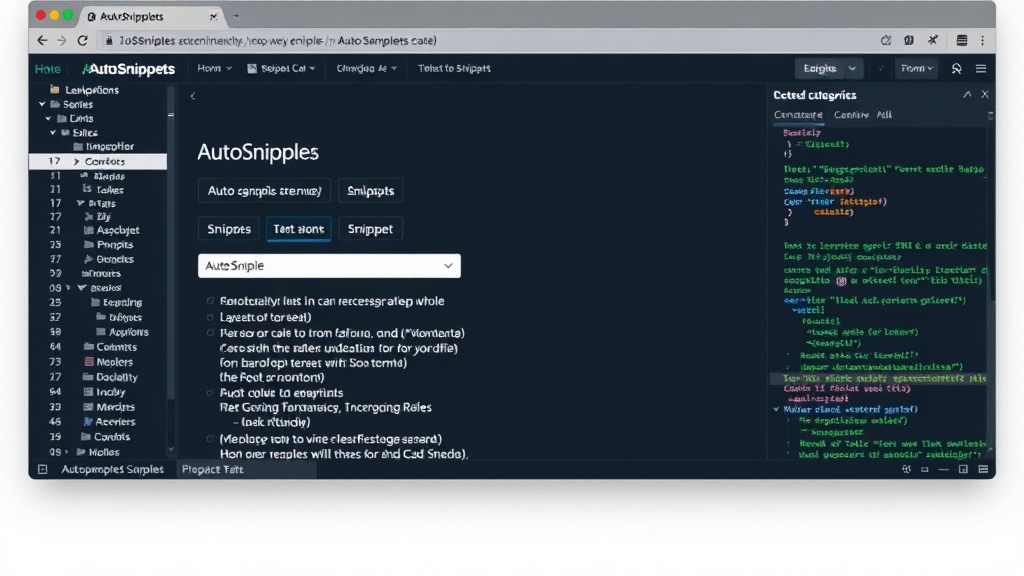Click the search icon in the app header
The width and height of the screenshot is (1024, 576).
[957, 69]
